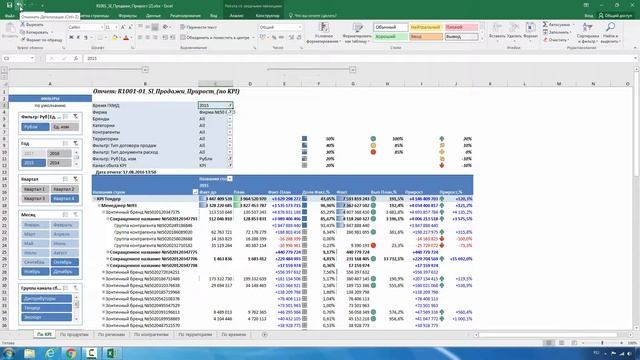Select Квартал 1 in the slicer
The width and height of the screenshot is (640, 360).
click(35, 189)
